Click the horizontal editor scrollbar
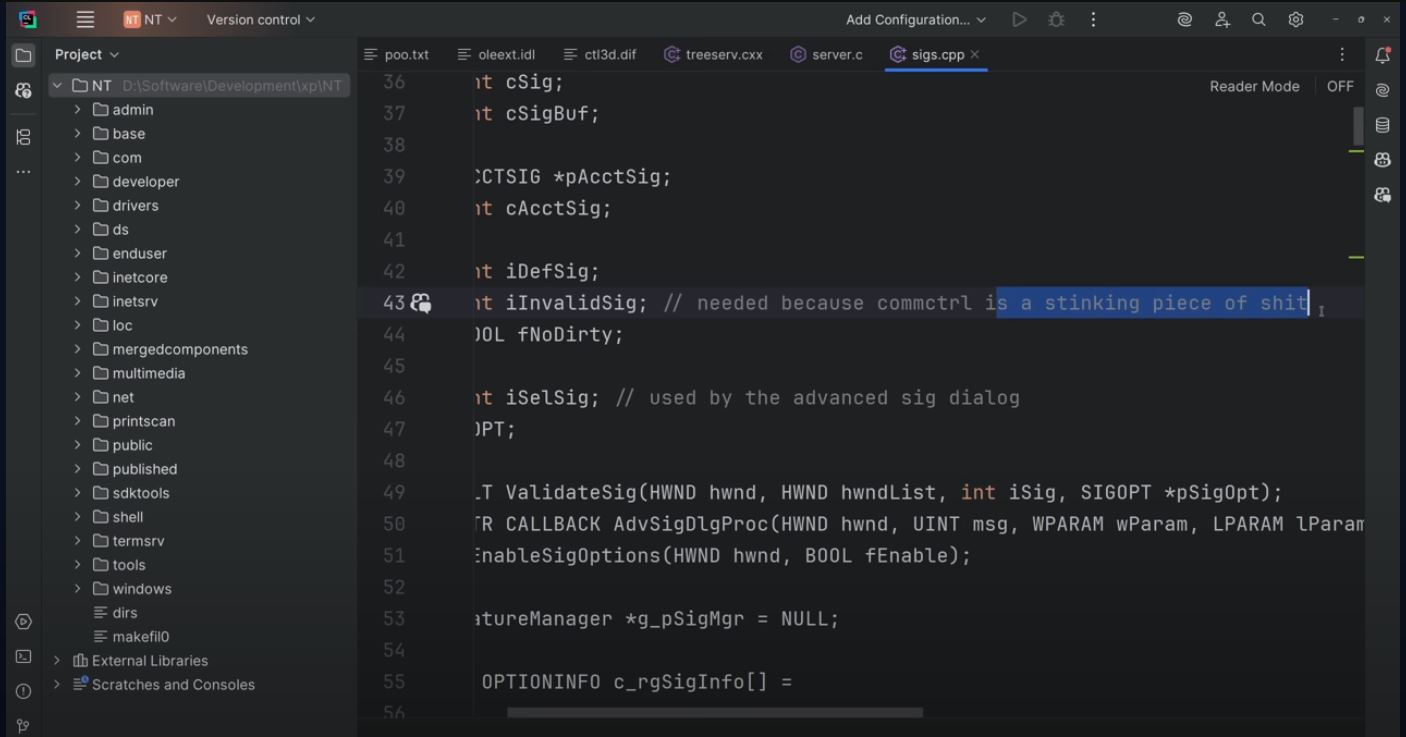 click(714, 713)
